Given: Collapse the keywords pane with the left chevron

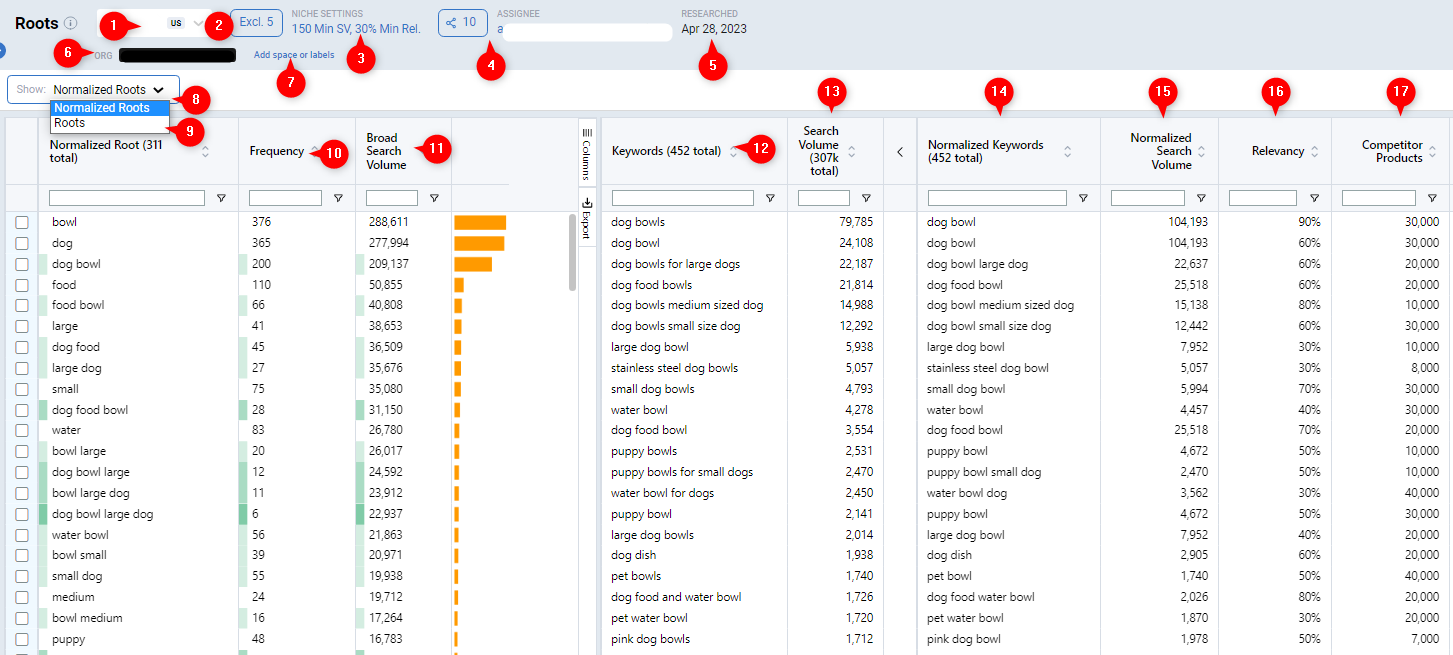Looking at the screenshot, I should (898, 149).
